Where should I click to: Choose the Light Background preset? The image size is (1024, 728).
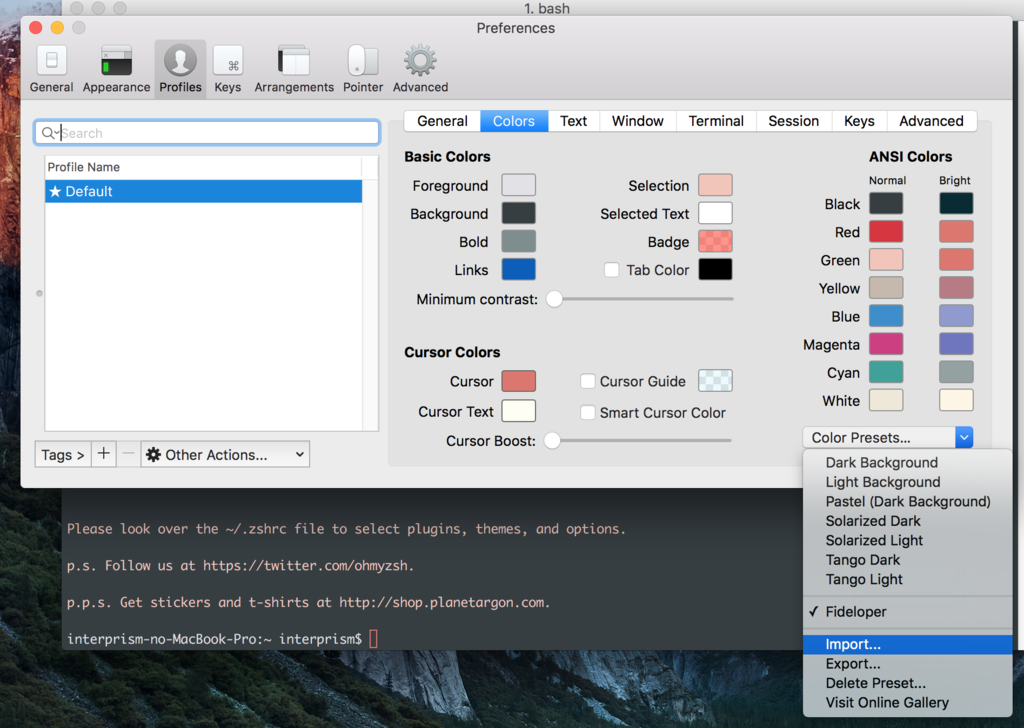pyautogui.click(x=908, y=482)
